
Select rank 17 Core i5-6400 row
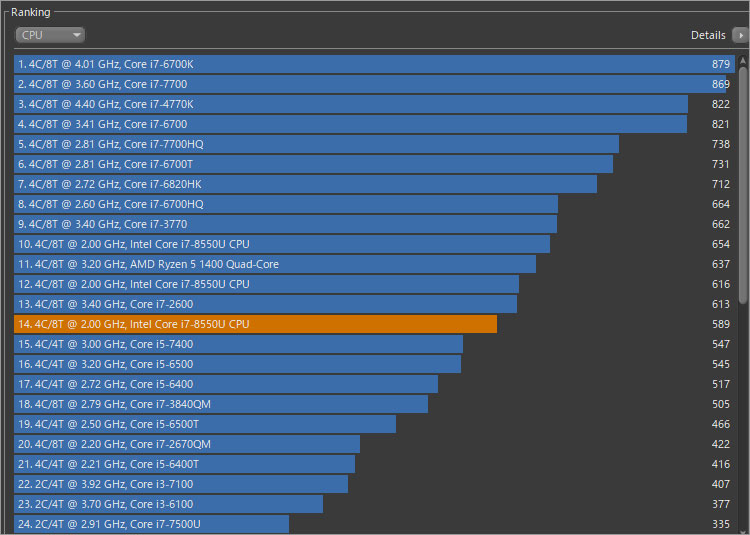[x=374, y=384]
